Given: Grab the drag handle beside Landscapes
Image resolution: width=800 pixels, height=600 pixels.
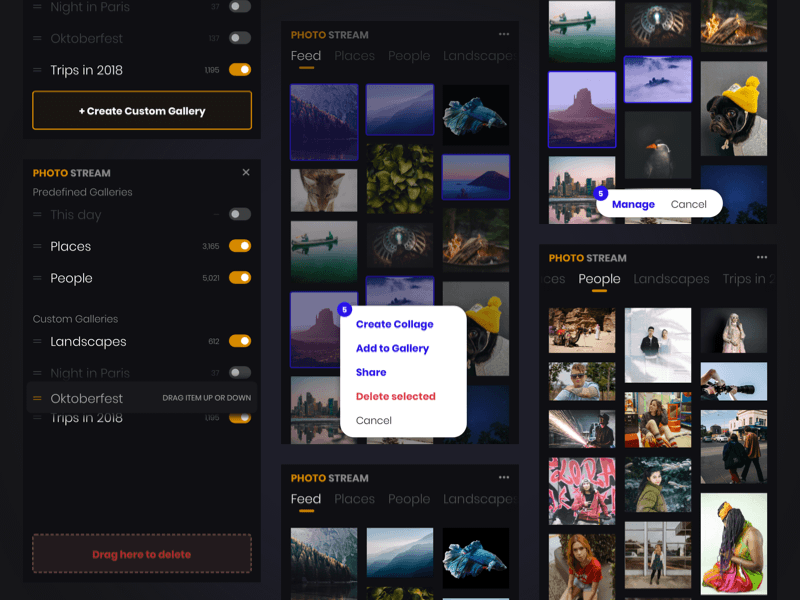Looking at the screenshot, I should click(x=37, y=341).
